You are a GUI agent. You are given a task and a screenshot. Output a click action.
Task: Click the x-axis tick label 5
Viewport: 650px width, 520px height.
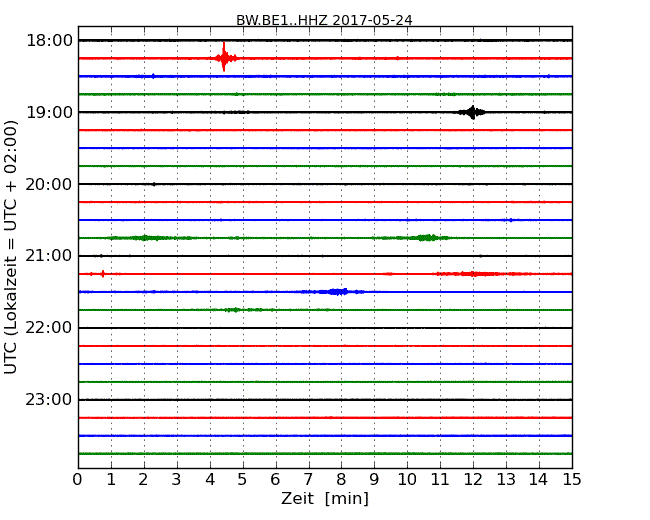(x=242, y=479)
